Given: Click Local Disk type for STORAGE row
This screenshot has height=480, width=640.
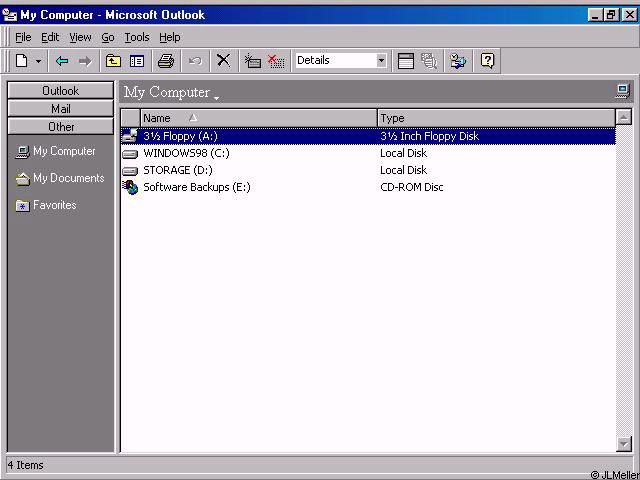Looking at the screenshot, I should click(x=403, y=170).
